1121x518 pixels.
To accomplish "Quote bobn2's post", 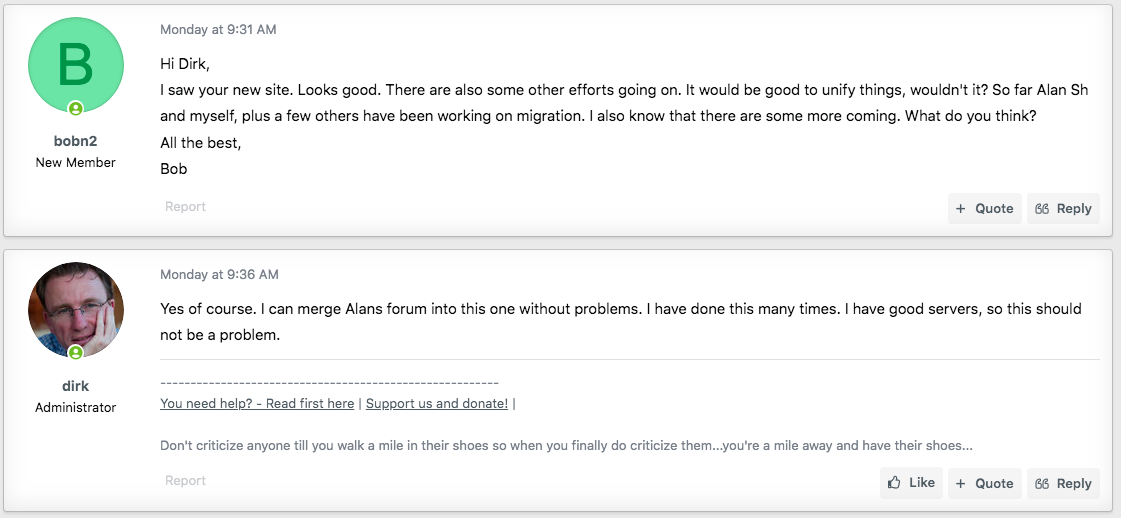I will tap(984, 209).
